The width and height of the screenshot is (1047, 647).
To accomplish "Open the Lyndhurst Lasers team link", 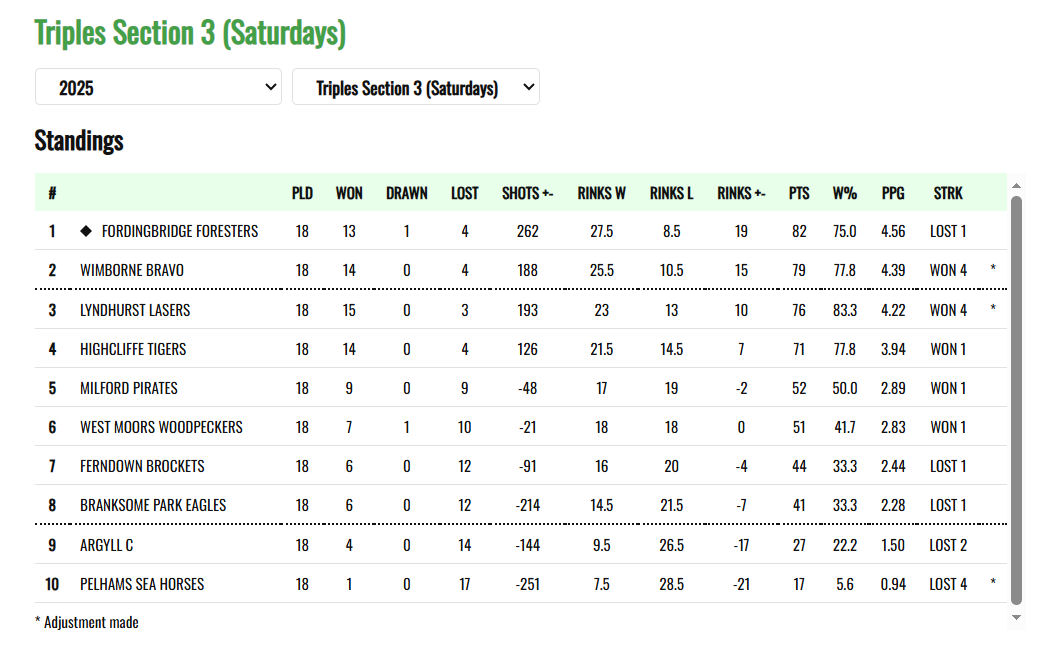I will pyautogui.click(x=135, y=310).
